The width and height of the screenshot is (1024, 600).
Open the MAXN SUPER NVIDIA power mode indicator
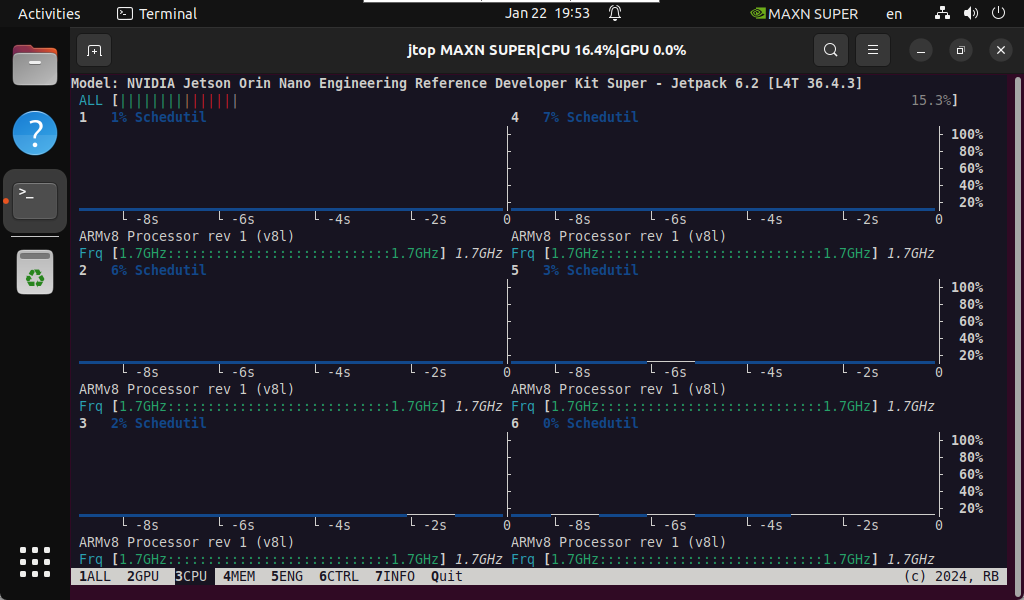(x=804, y=14)
